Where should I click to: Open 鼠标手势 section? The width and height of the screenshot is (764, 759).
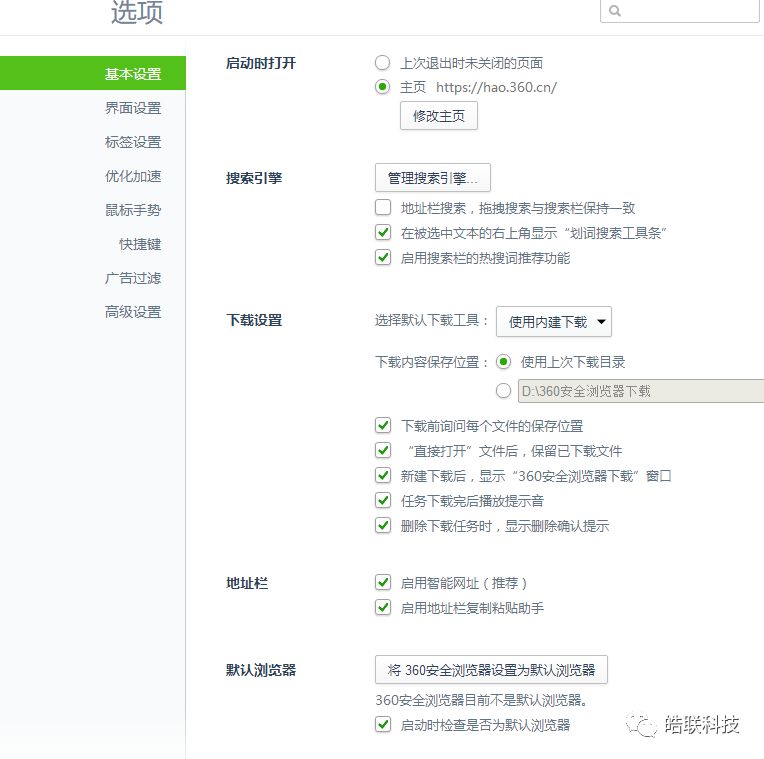[x=133, y=210]
